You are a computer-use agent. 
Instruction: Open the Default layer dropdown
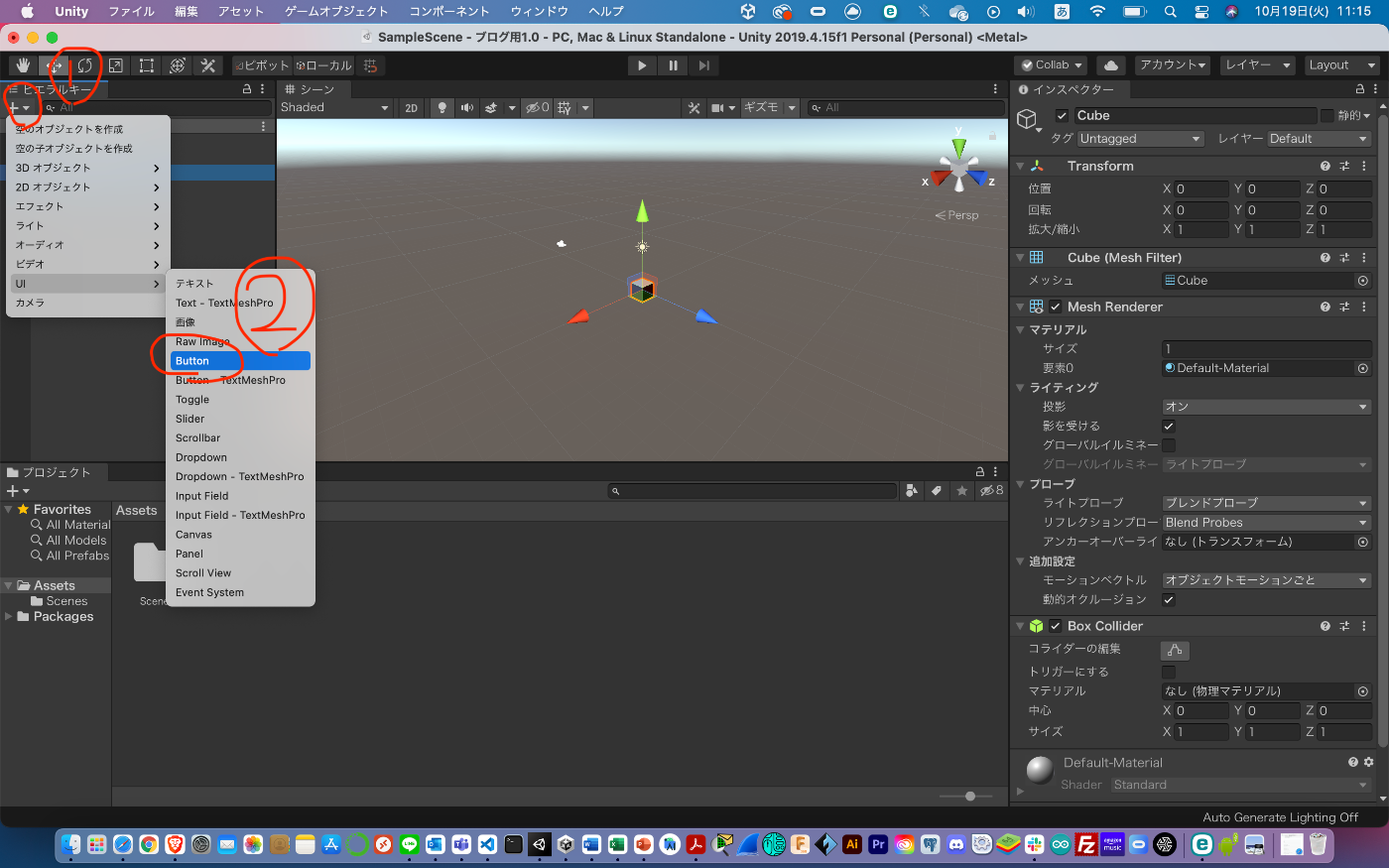(1320, 139)
